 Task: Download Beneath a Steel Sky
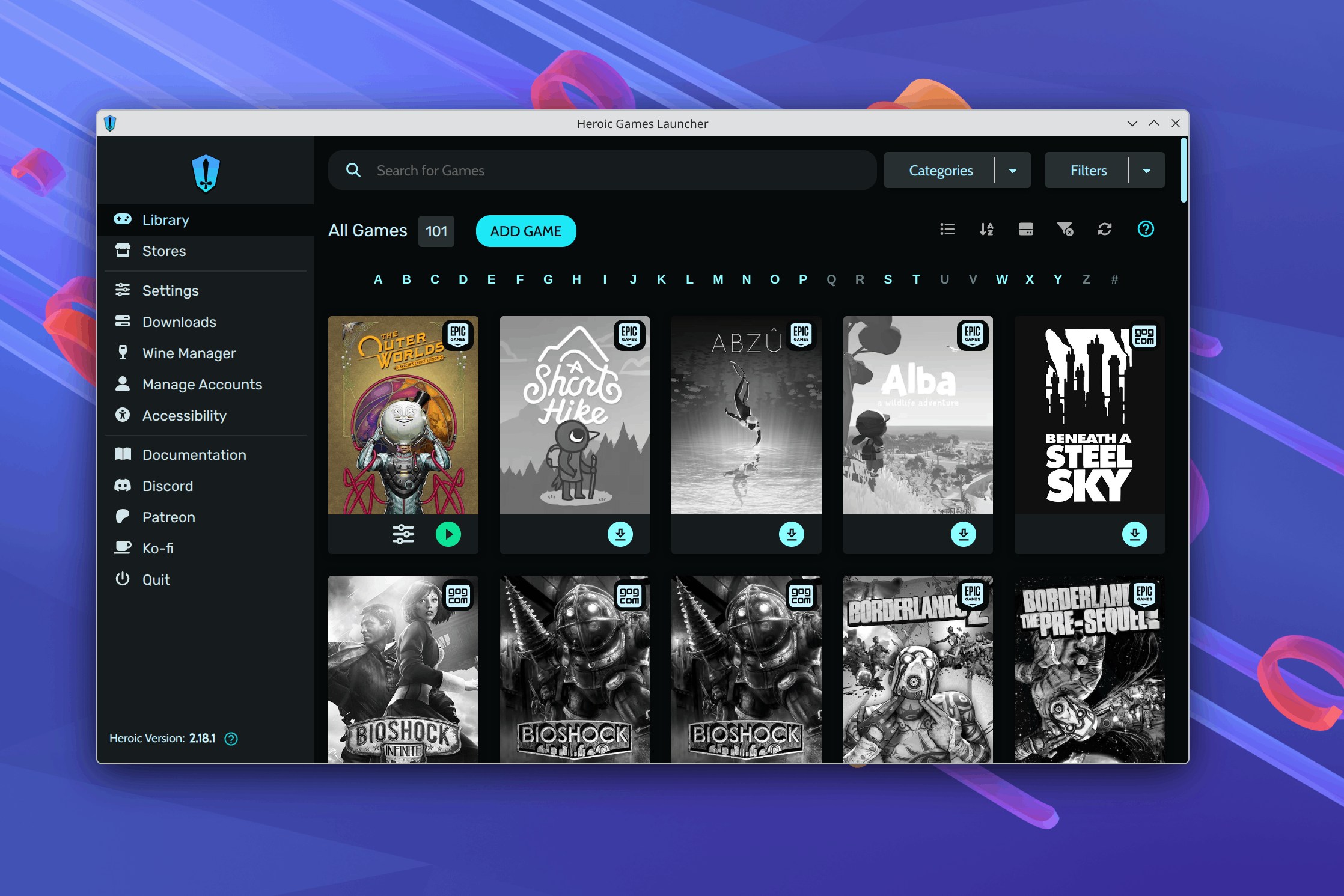[1135, 534]
